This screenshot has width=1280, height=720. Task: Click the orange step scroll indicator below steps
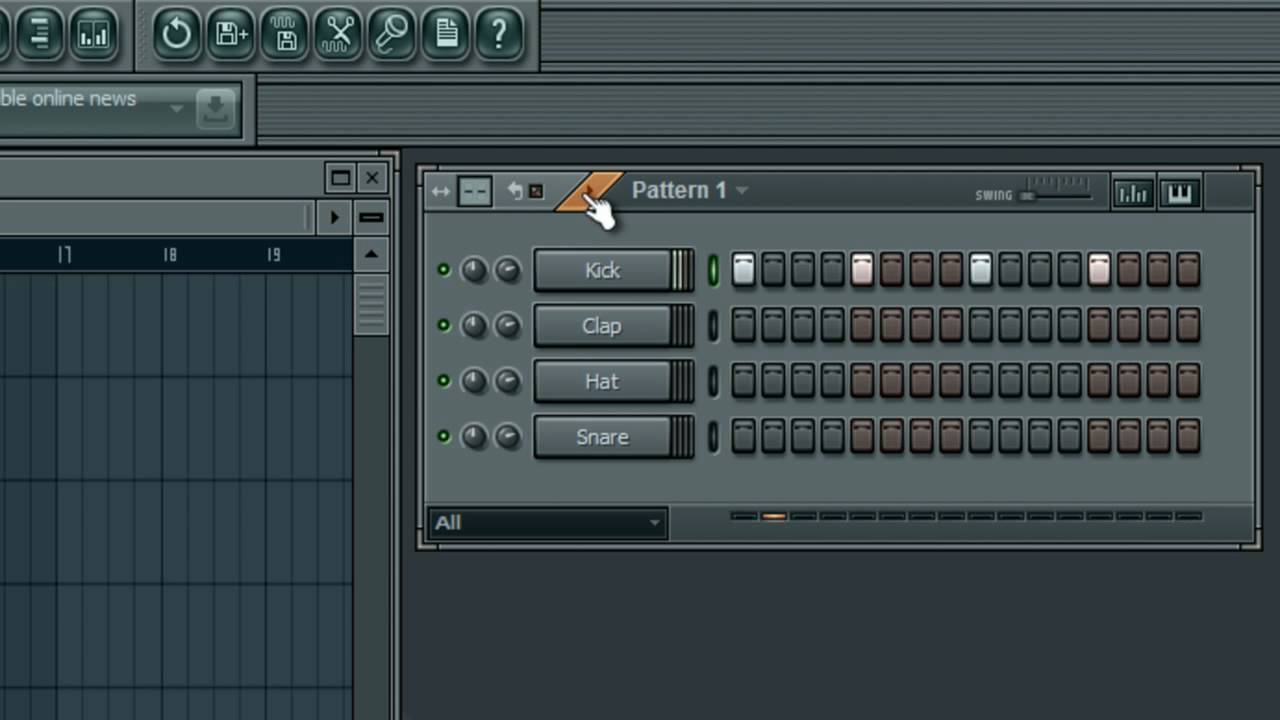click(773, 517)
